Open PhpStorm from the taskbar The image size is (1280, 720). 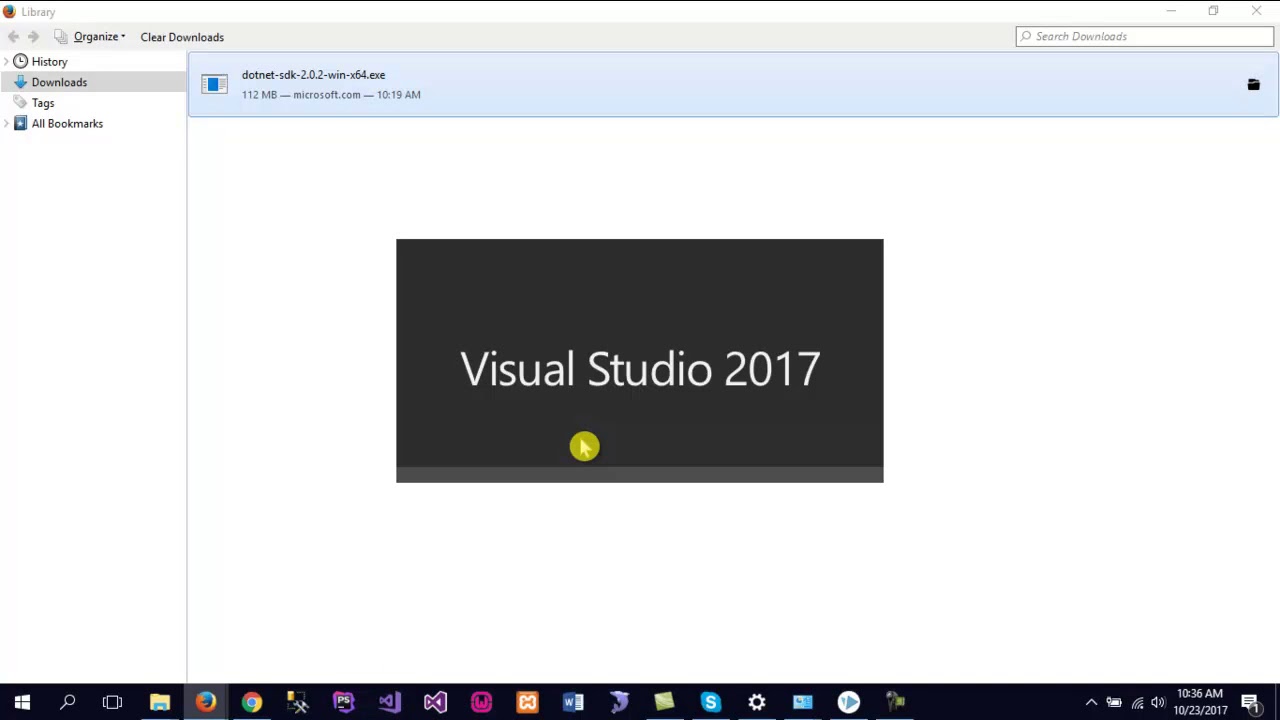(344, 702)
